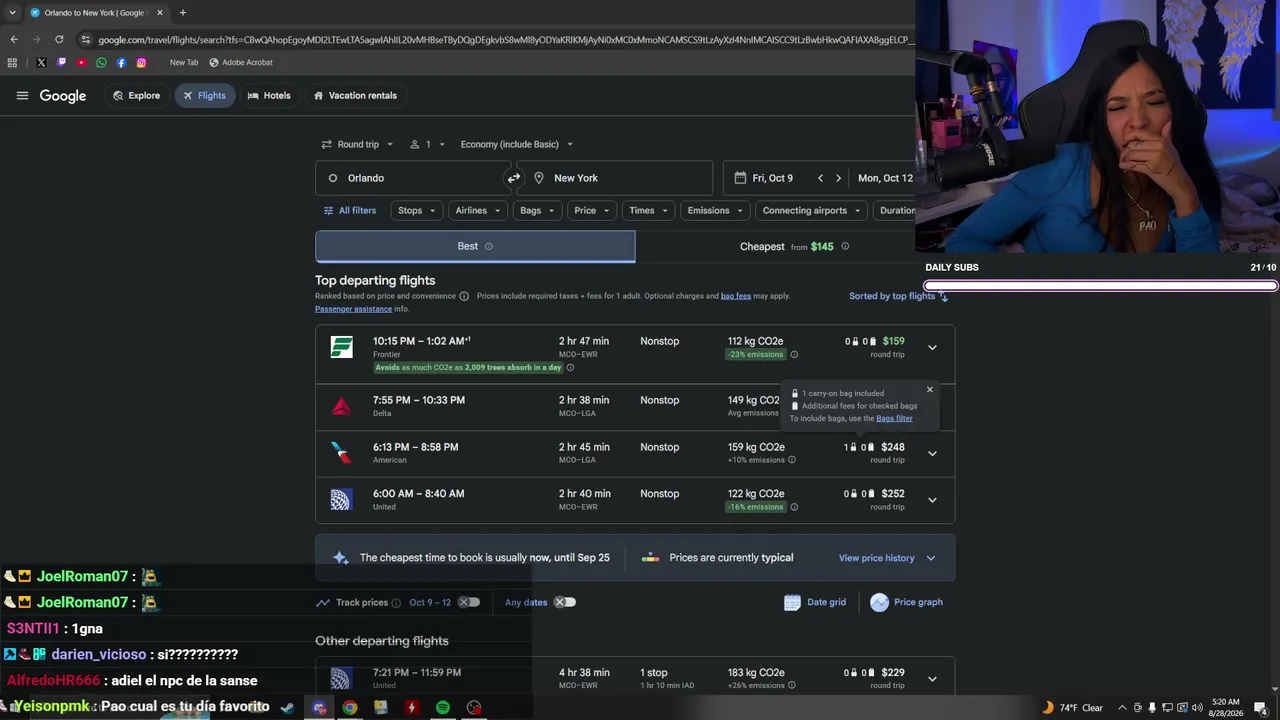
Task: Open the Emissions filter
Action: (715, 210)
